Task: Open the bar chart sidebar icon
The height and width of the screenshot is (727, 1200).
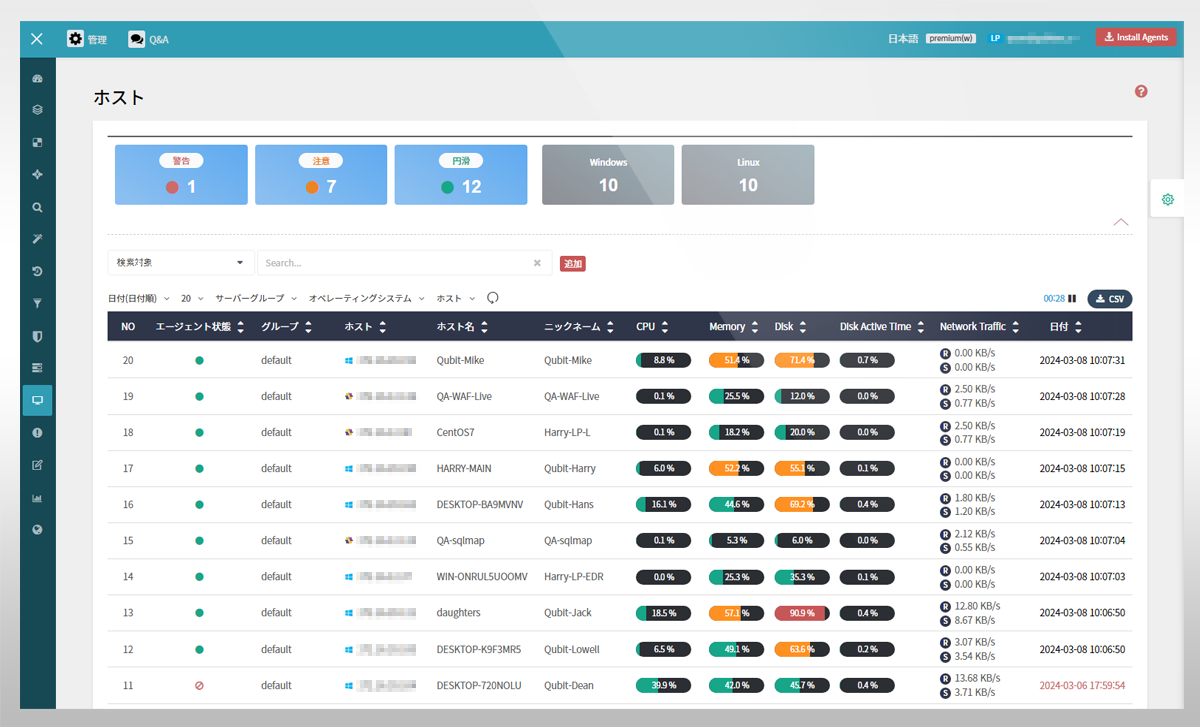Action: [x=37, y=498]
